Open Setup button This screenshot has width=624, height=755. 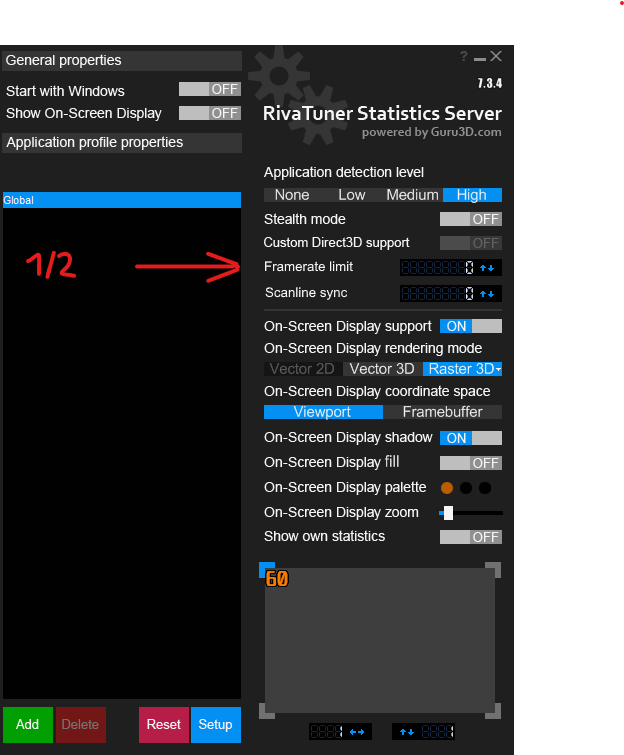[216, 725]
